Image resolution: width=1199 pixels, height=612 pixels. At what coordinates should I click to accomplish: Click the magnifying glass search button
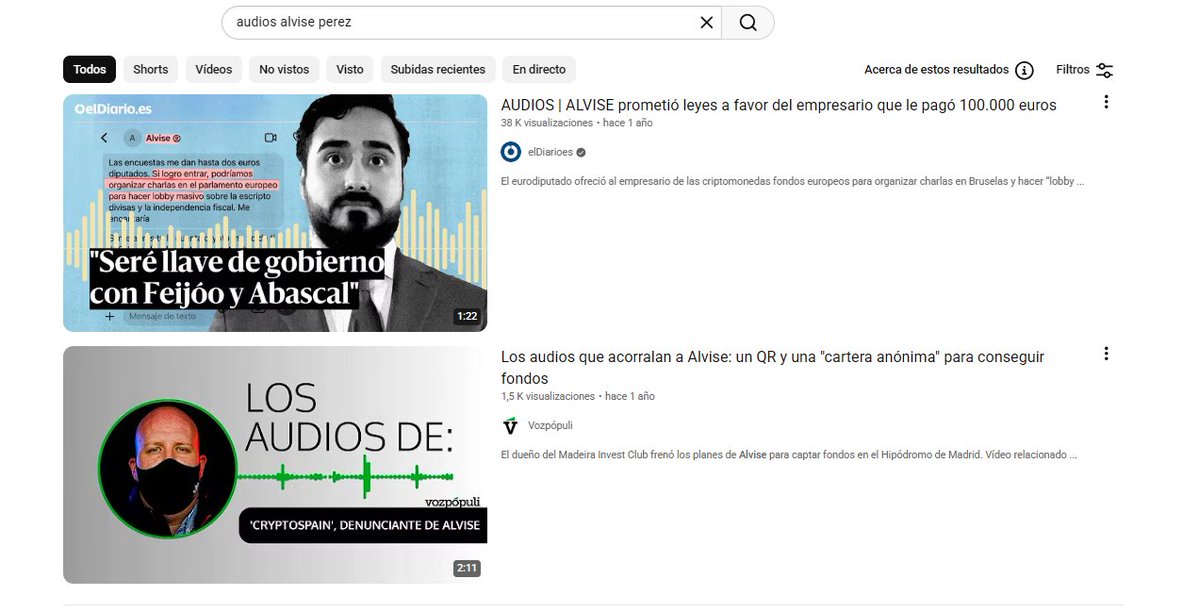click(748, 23)
